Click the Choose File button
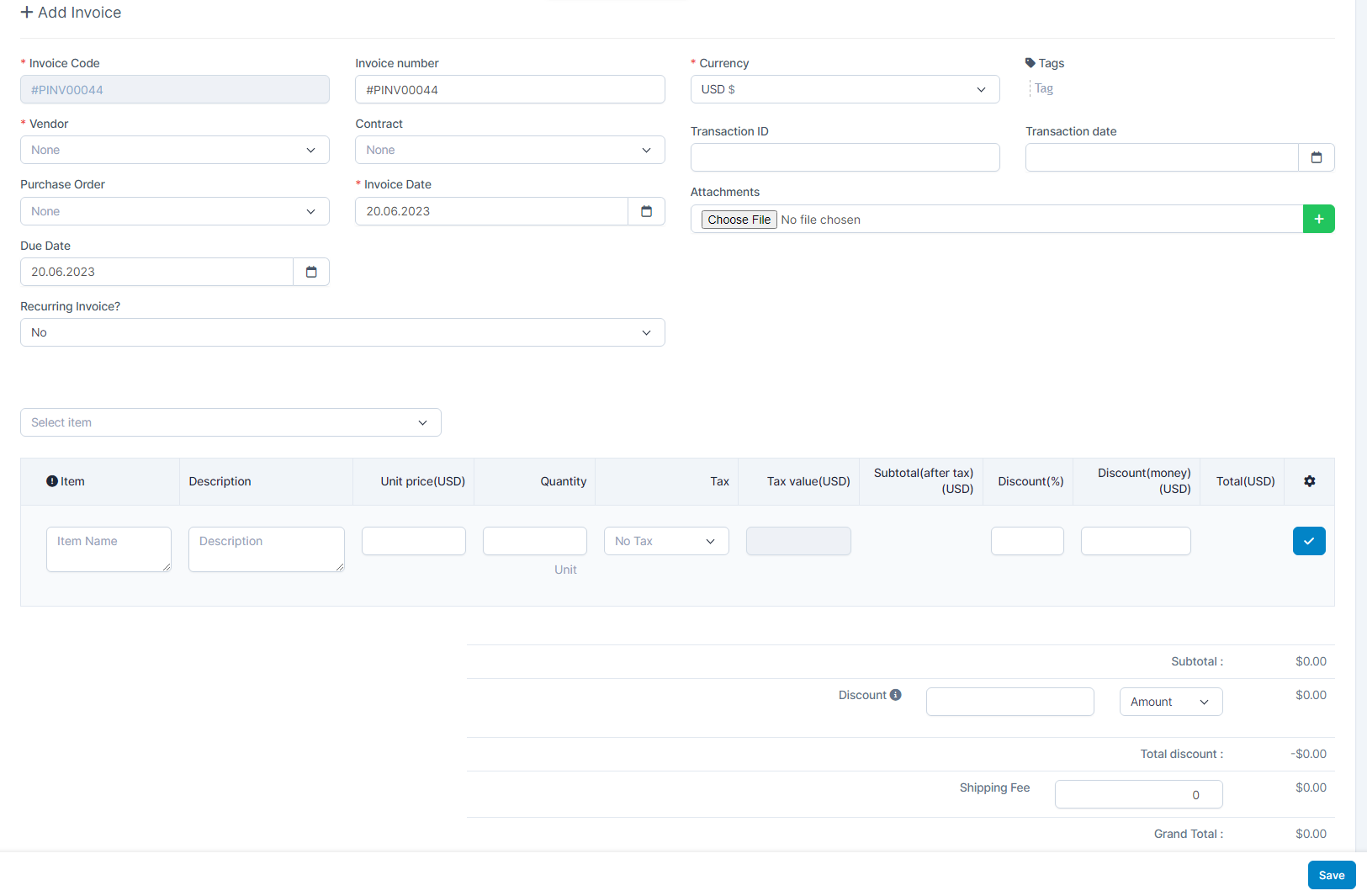 coord(739,220)
